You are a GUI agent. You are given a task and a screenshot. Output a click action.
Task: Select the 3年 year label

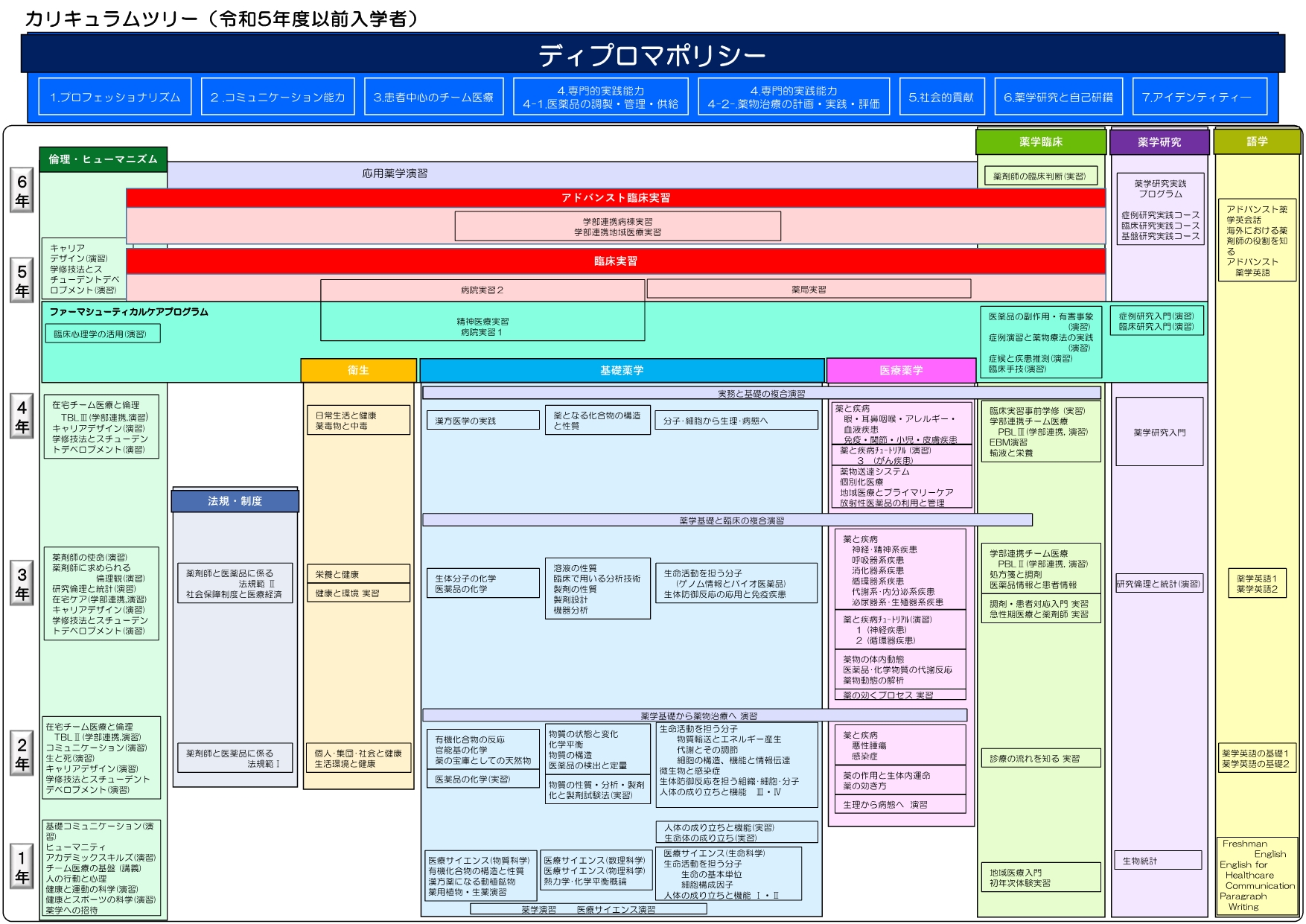tap(22, 584)
